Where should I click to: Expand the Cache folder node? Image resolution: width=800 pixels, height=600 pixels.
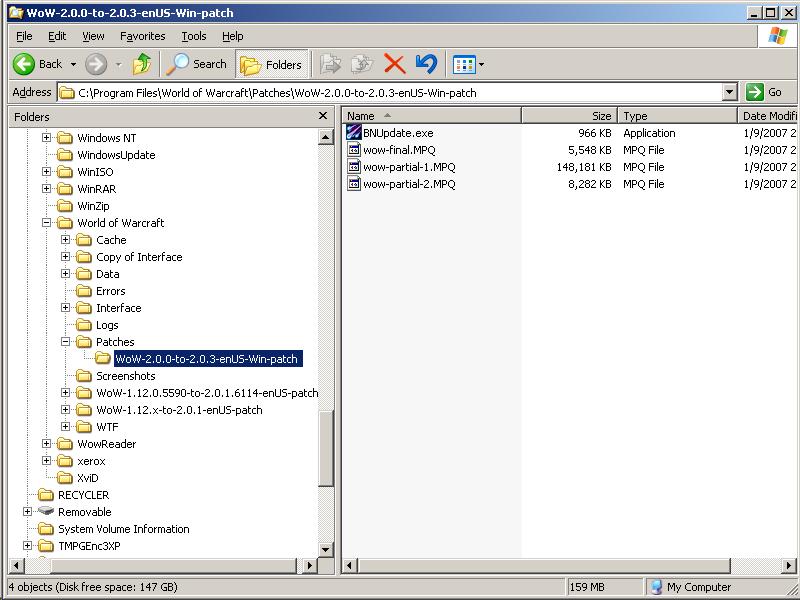[65, 239]
